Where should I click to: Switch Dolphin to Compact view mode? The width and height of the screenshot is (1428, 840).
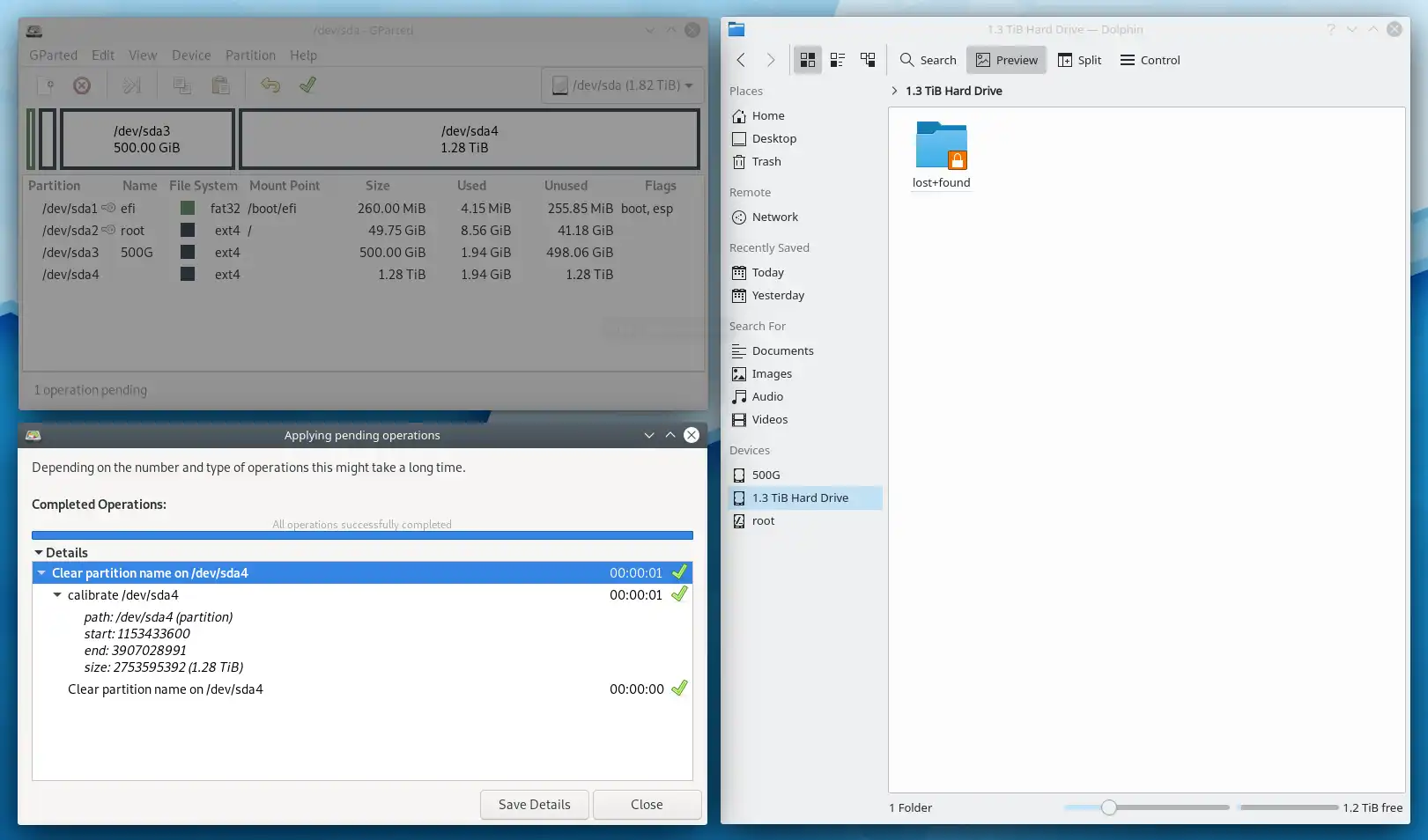(837, 60)
